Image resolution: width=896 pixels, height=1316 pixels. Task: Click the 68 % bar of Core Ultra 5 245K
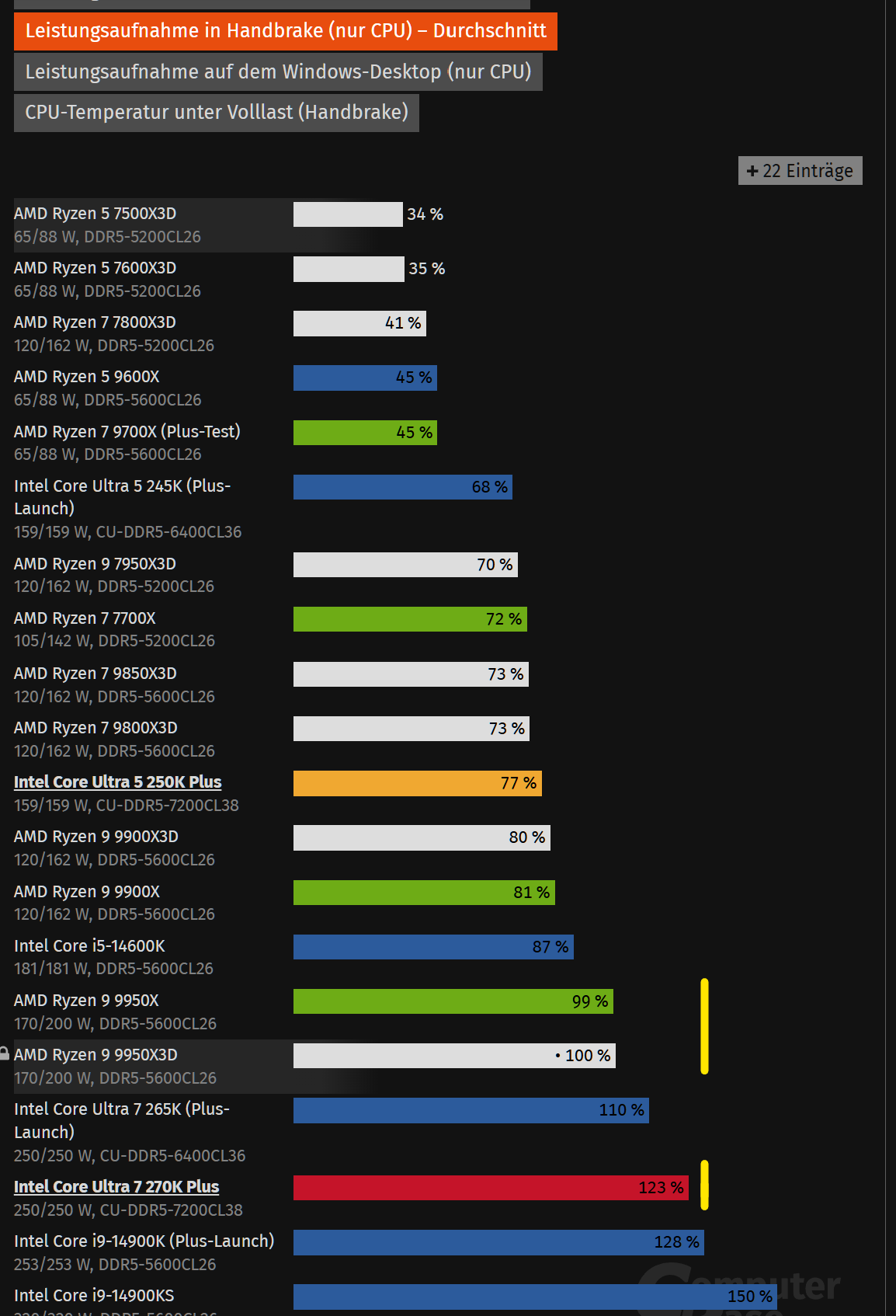tap(403, 487)
